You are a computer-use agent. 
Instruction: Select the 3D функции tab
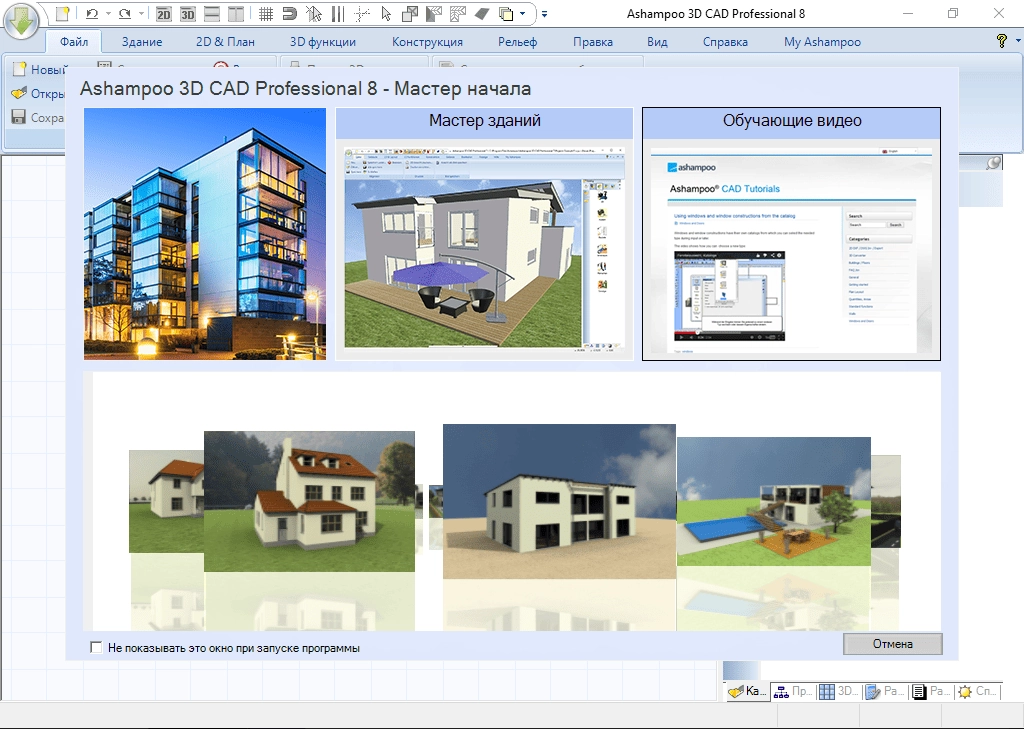(x=323, y=42)
